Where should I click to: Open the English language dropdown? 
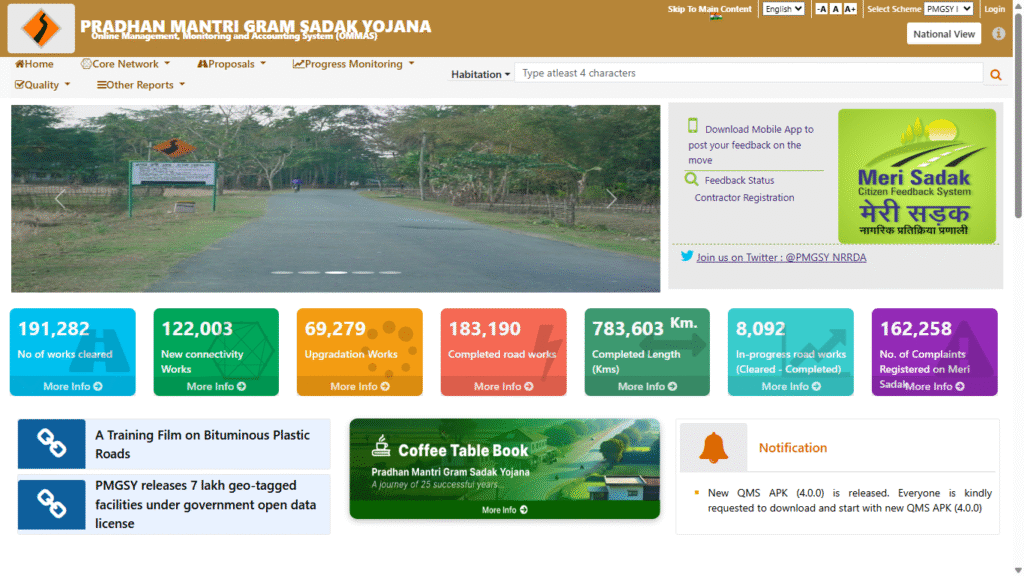(785, 8)
